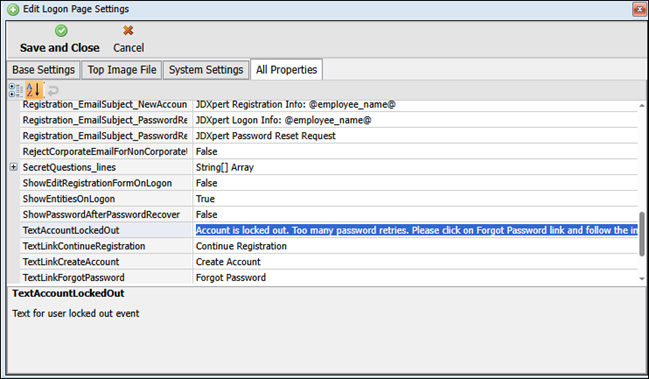Click the green Save checkmark icon
This screenshot has width=649, height=379.
coord(61,31)
